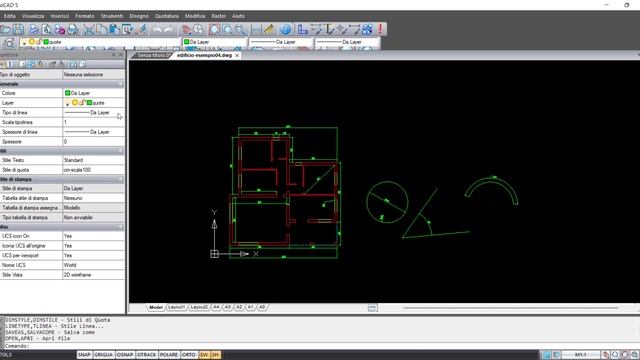Click the UCS L-shaped icon
Screen dimensions: 640x360
[302, 29]
